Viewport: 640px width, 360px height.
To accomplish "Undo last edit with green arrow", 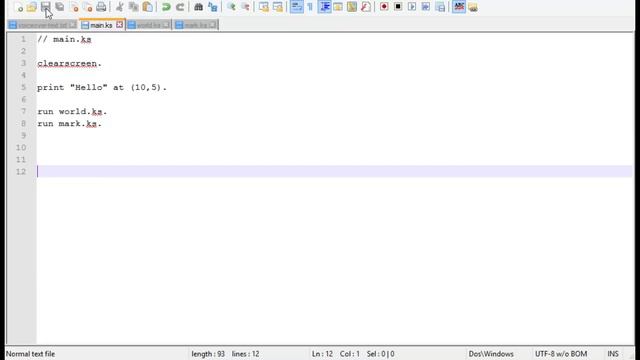I will point(166,7).
